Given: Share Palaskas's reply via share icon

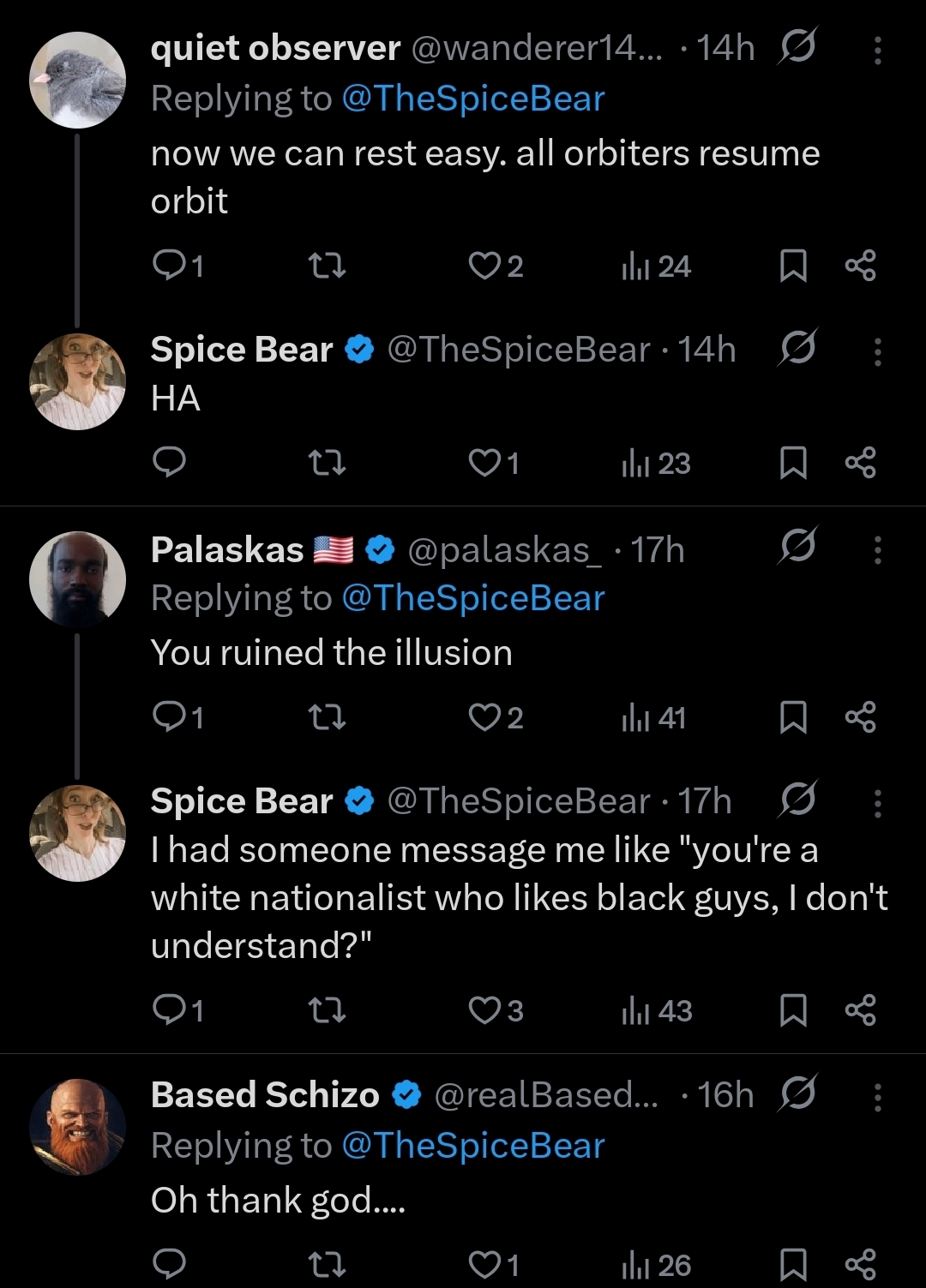Looking at the screenshot, I should pos(860,717).
